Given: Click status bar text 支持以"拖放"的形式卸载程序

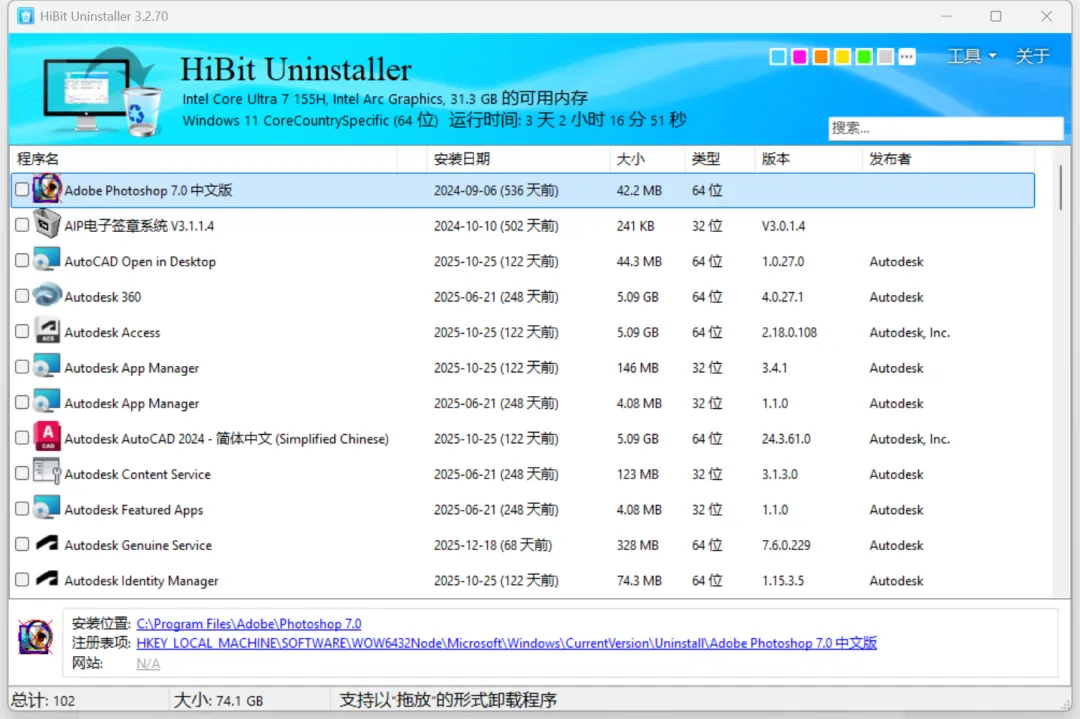Looking at the screenshot, I should tap(448, 700).
